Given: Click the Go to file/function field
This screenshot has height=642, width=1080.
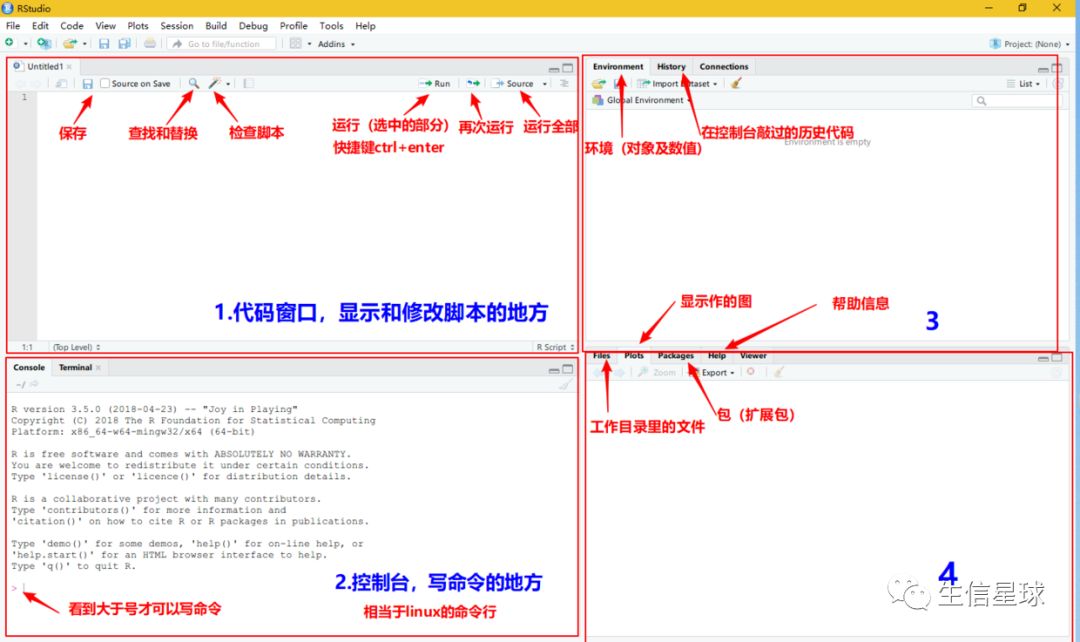Looking at the screenshot, I should (x=222, y=43).
